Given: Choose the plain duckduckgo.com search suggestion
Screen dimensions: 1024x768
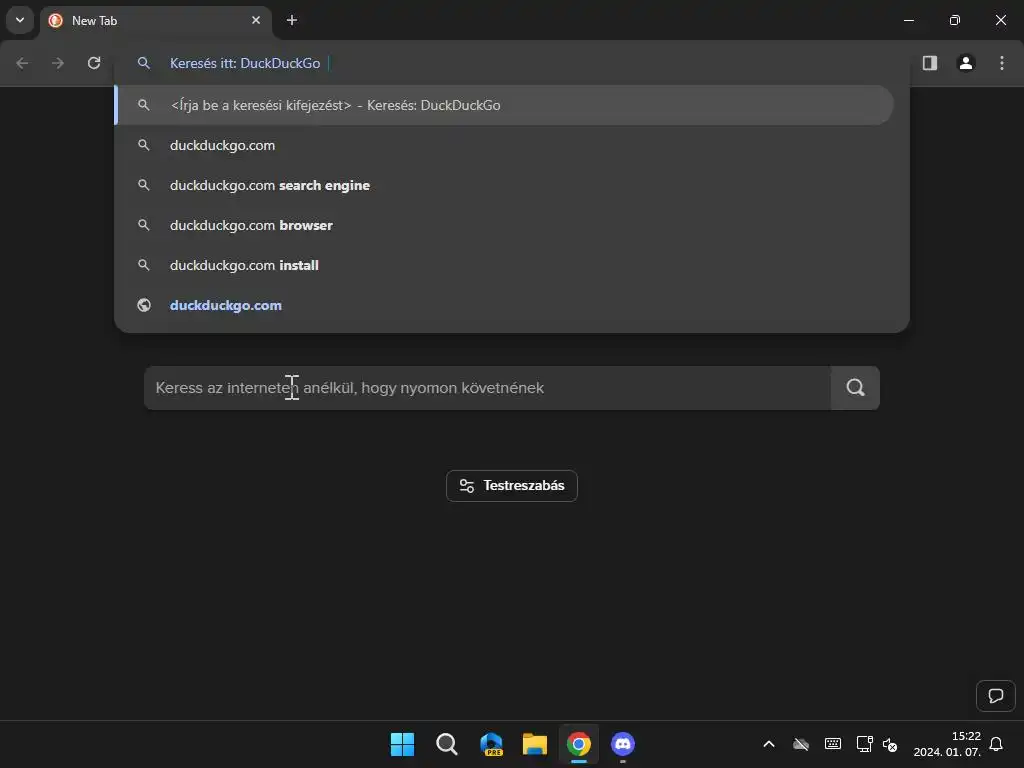Looking at the screenshot, I should coord(504,145).
